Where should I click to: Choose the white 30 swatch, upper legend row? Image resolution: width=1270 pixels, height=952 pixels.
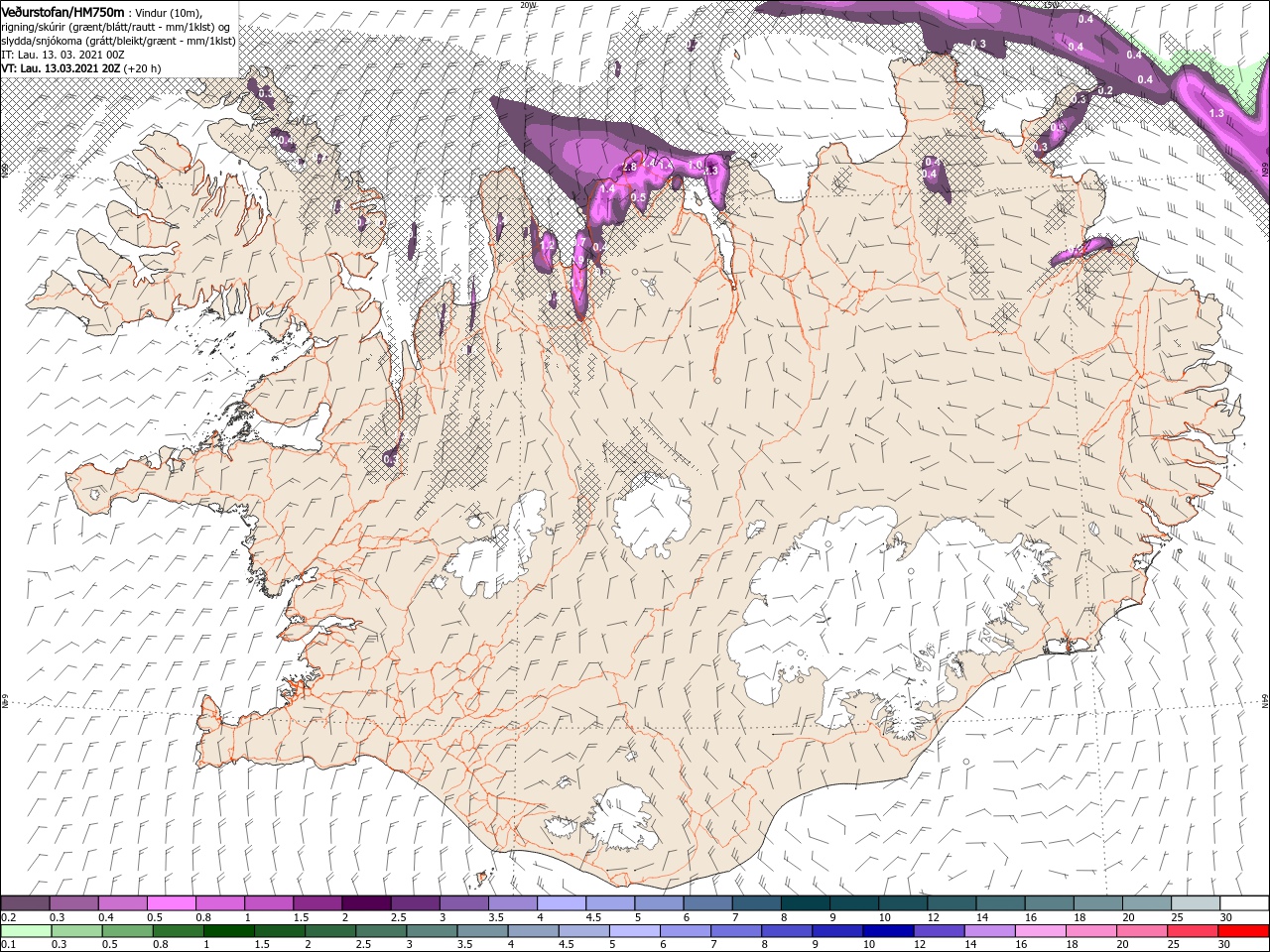point(1244,903)
